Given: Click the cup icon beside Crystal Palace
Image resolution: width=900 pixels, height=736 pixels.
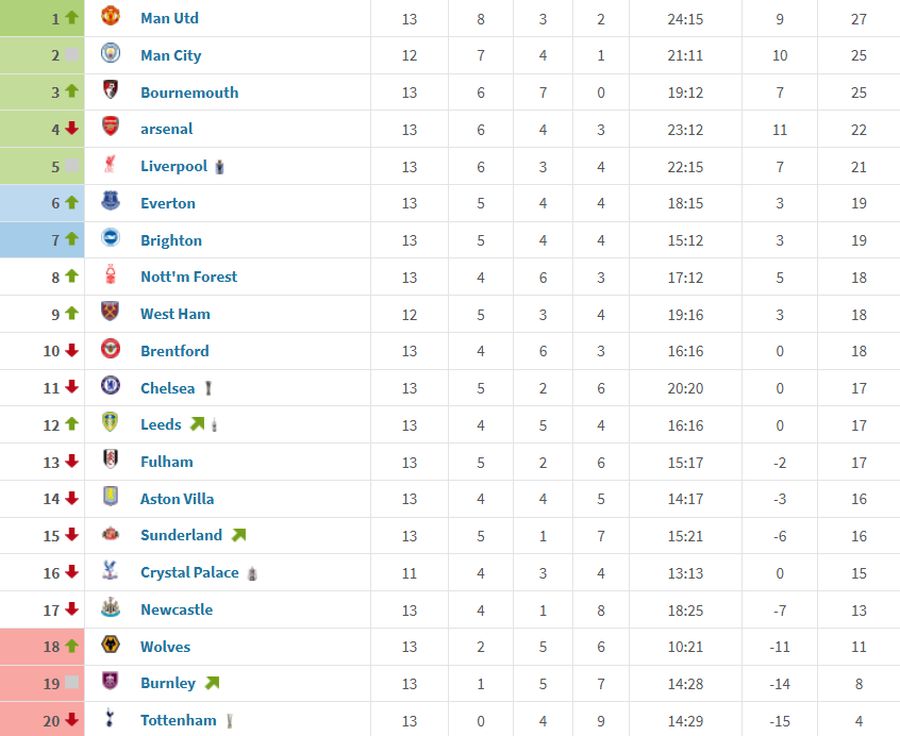Looking at the screenshot, I should pos(253,573).
